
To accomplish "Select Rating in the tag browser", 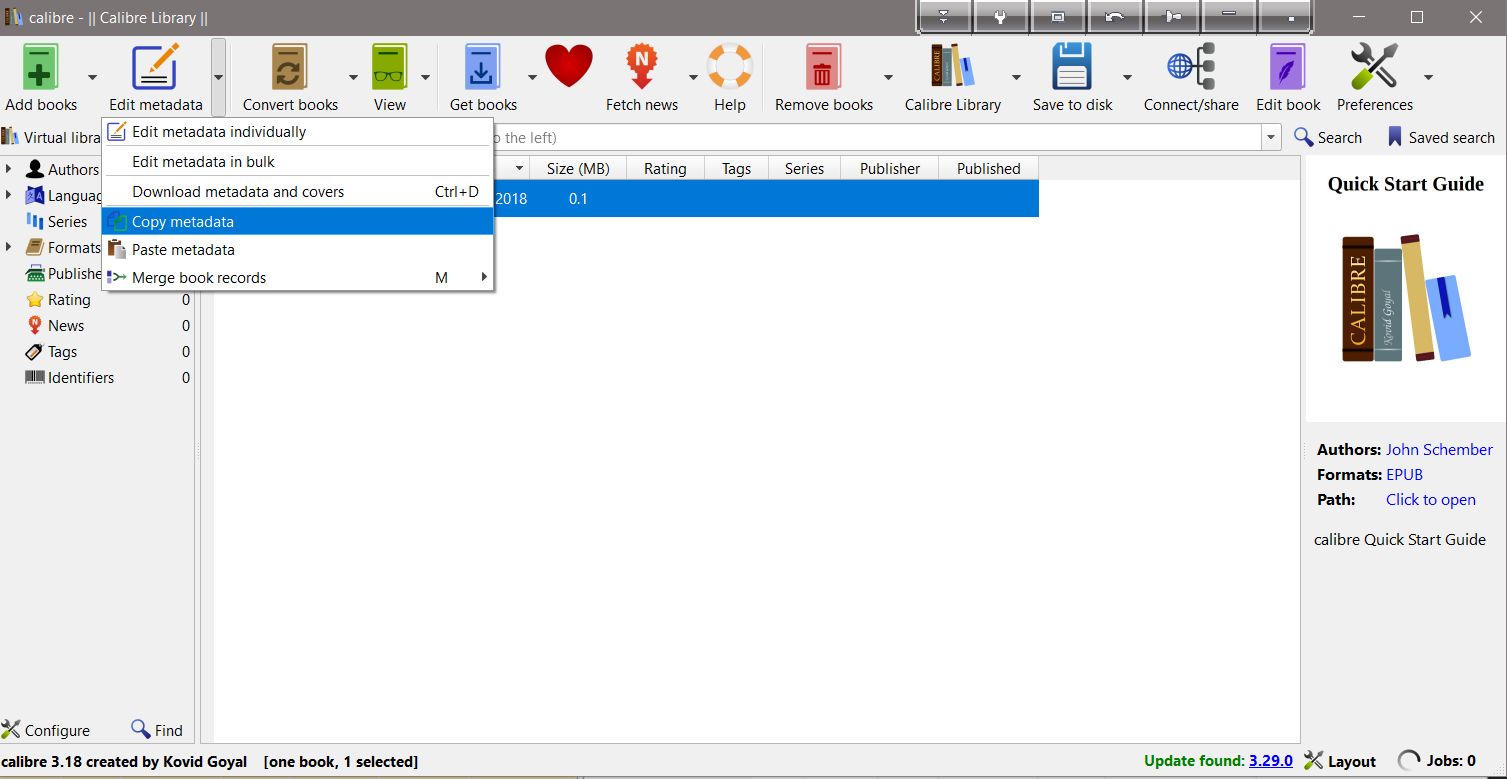I will point(69,300).
